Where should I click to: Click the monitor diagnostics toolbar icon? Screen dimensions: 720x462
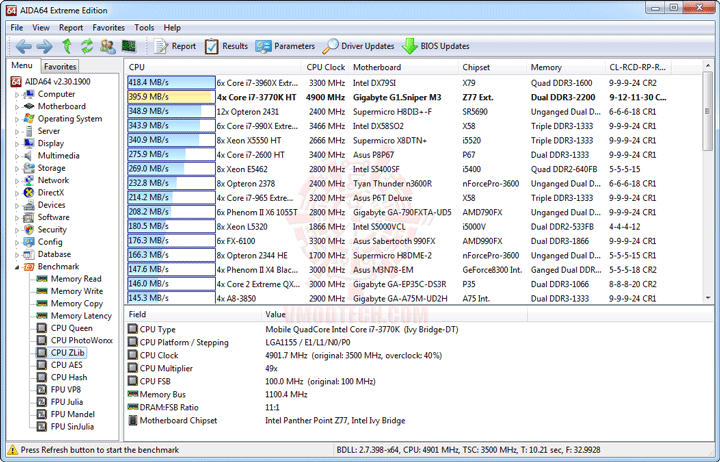point(129,46)
